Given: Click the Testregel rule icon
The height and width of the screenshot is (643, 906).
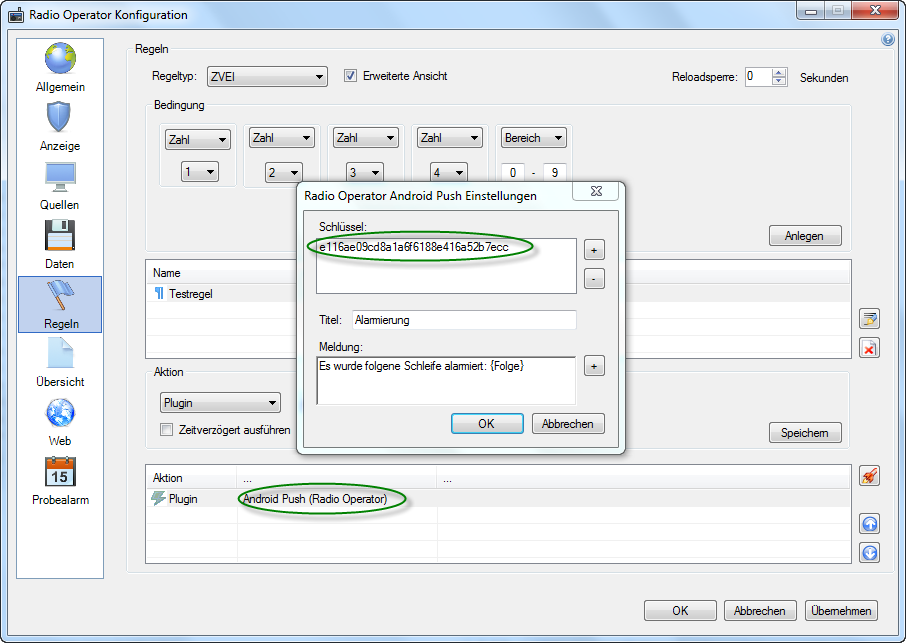Looking at the screenshot, I should click(159, 293).
